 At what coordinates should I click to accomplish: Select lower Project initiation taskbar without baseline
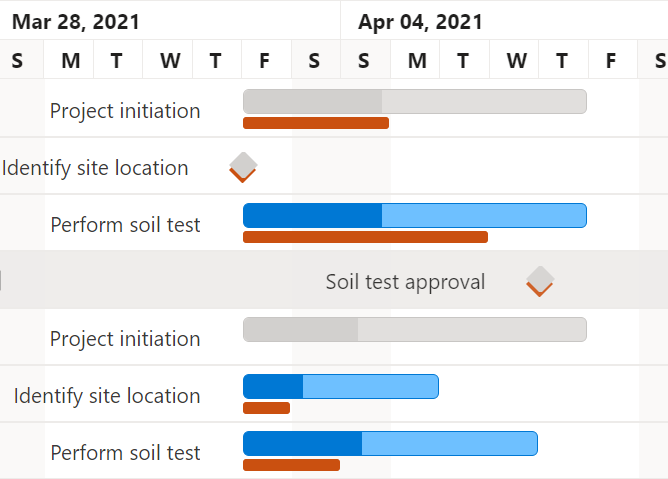(x=414, y=329)
